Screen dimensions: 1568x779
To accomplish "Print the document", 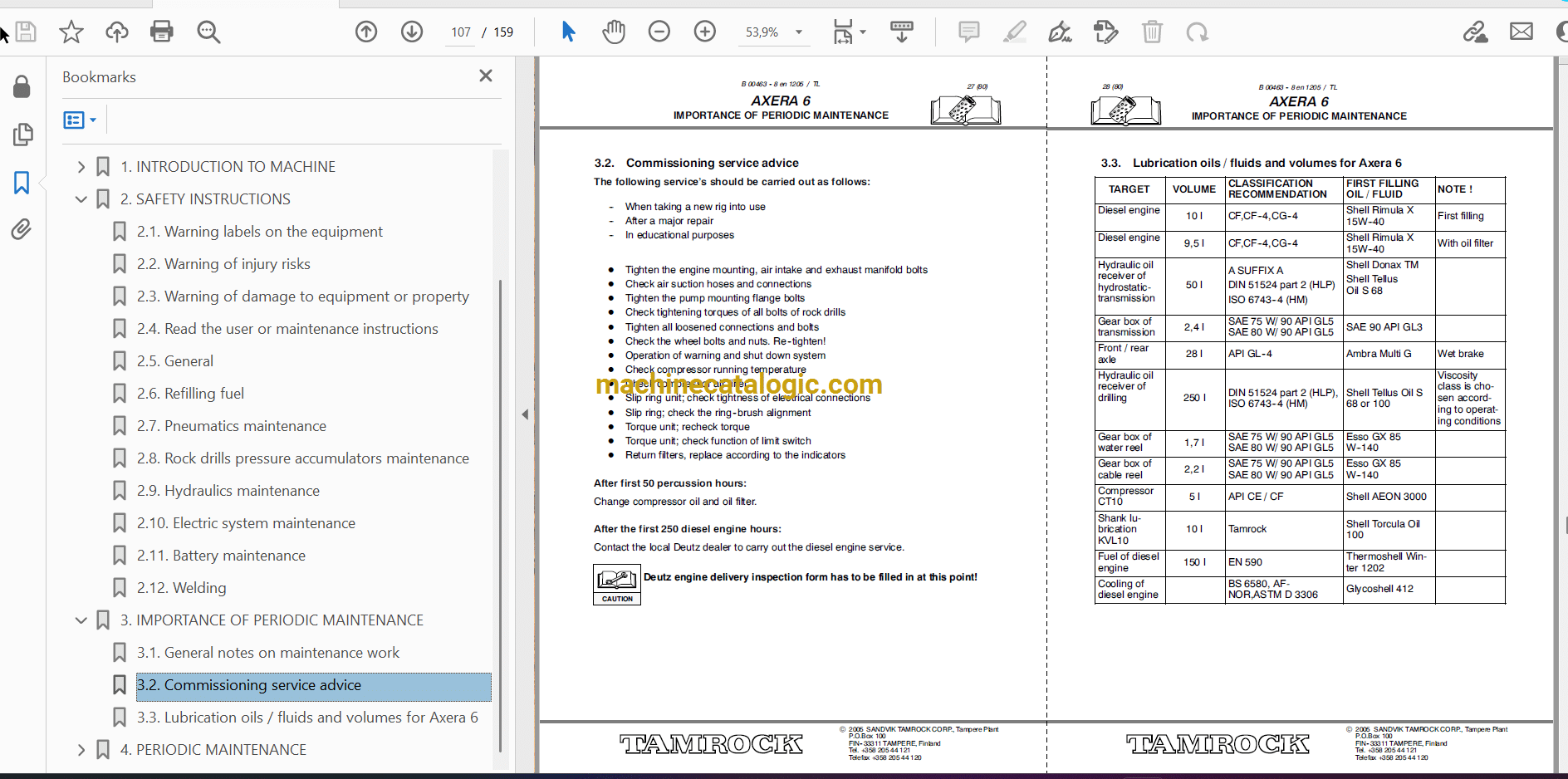I will tap(162, 32).
